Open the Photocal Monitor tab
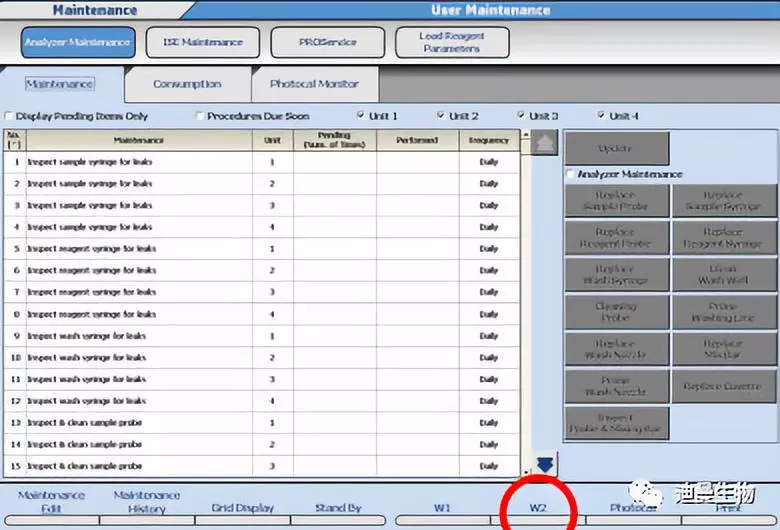This screenshot has height=530, width=780. coord(313,85)
